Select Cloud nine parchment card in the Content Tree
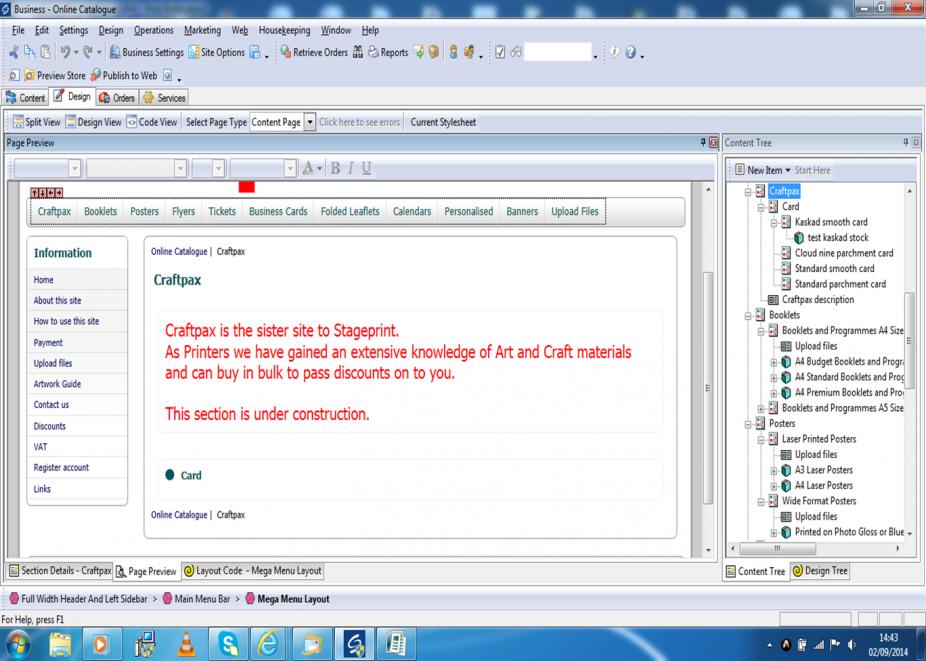This screenshot has height=661, width=926. coord(843,253)
